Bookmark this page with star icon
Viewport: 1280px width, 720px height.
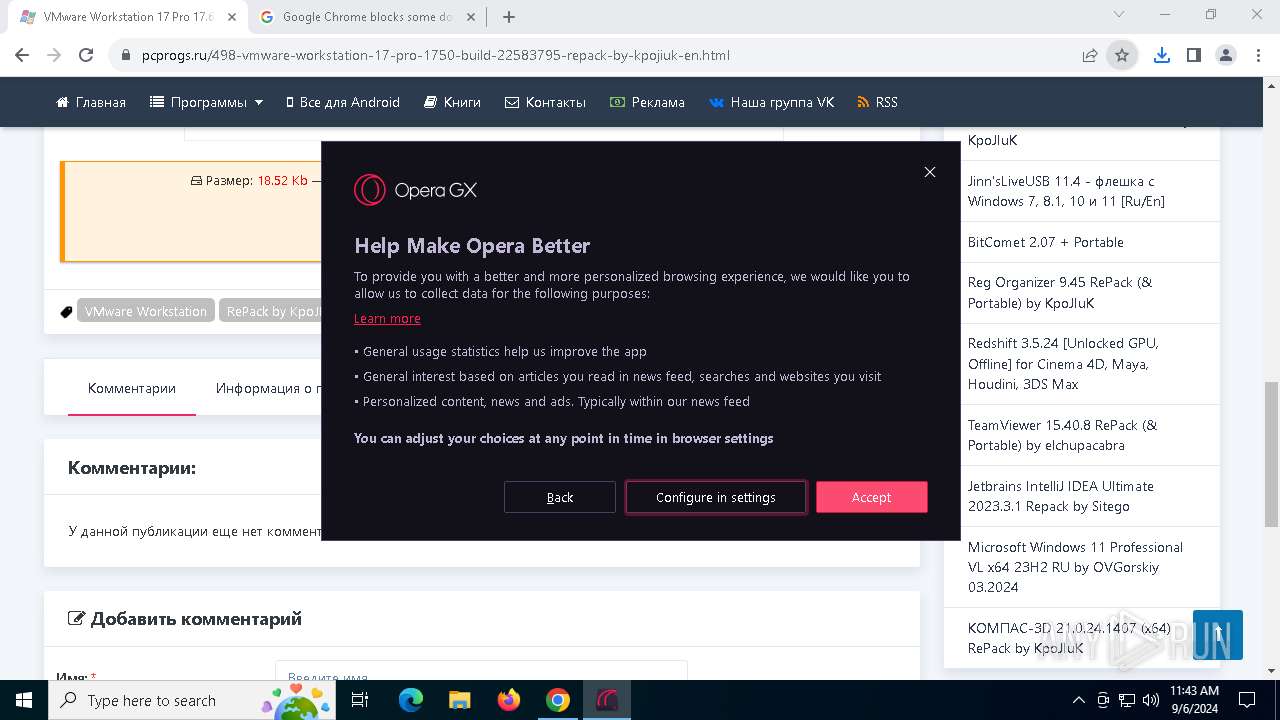coord(1122,55)
